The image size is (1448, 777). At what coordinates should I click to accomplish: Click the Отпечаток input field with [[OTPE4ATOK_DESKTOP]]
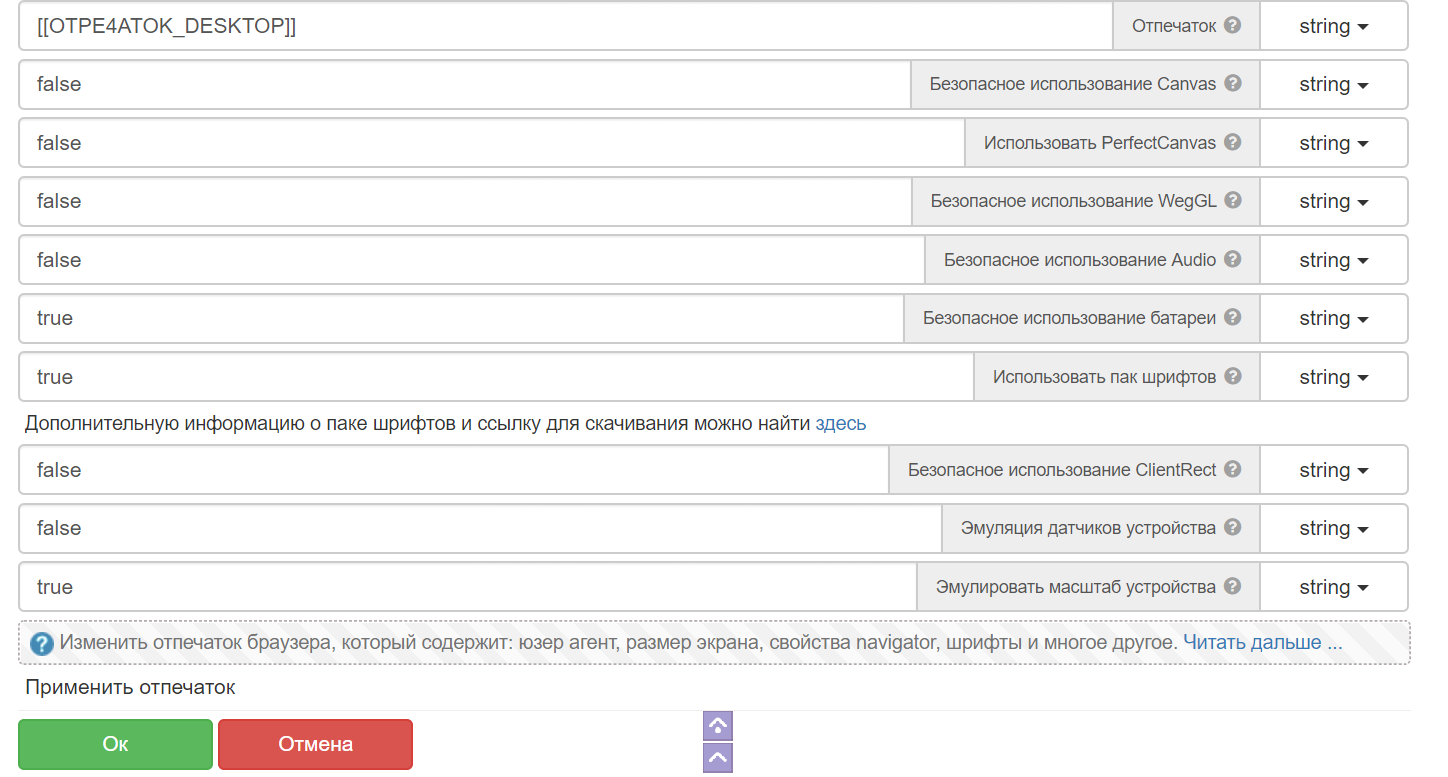click(x=565, y=26)
